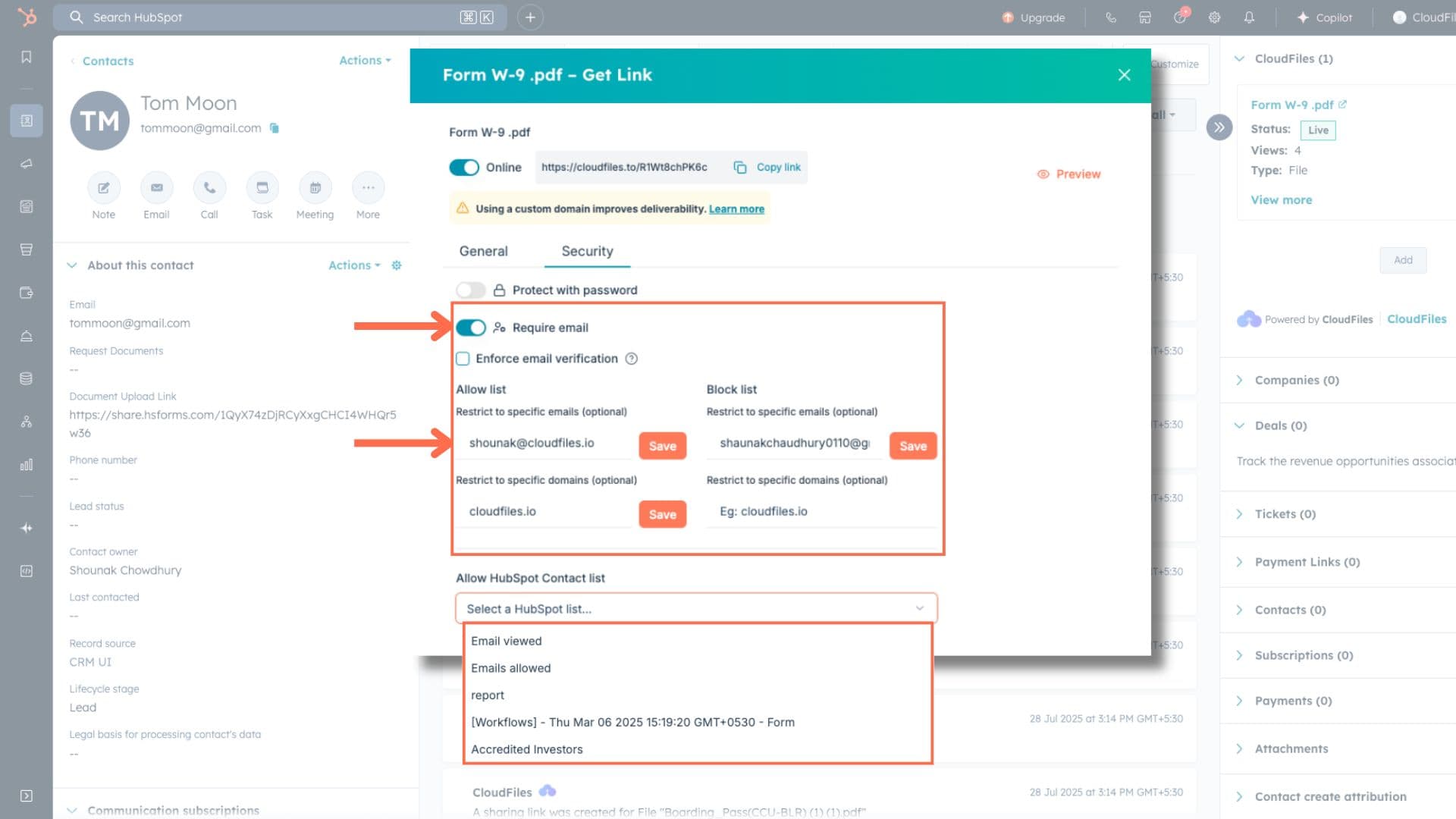
Task: Click the Note icon for Tom Moon
Action: click(104, 187)
